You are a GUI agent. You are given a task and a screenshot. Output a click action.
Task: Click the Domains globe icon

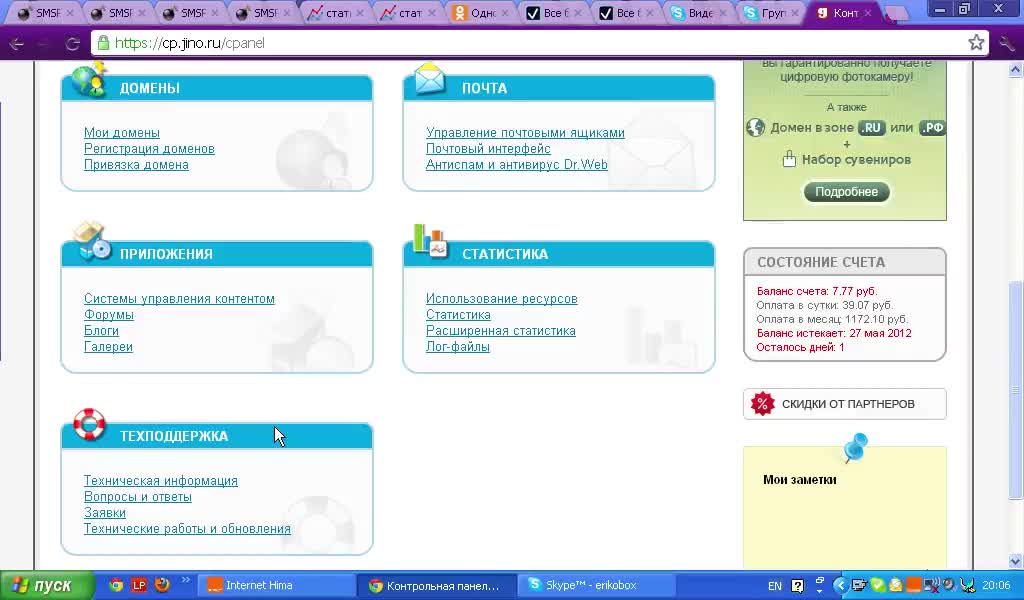tap(90, 80)
